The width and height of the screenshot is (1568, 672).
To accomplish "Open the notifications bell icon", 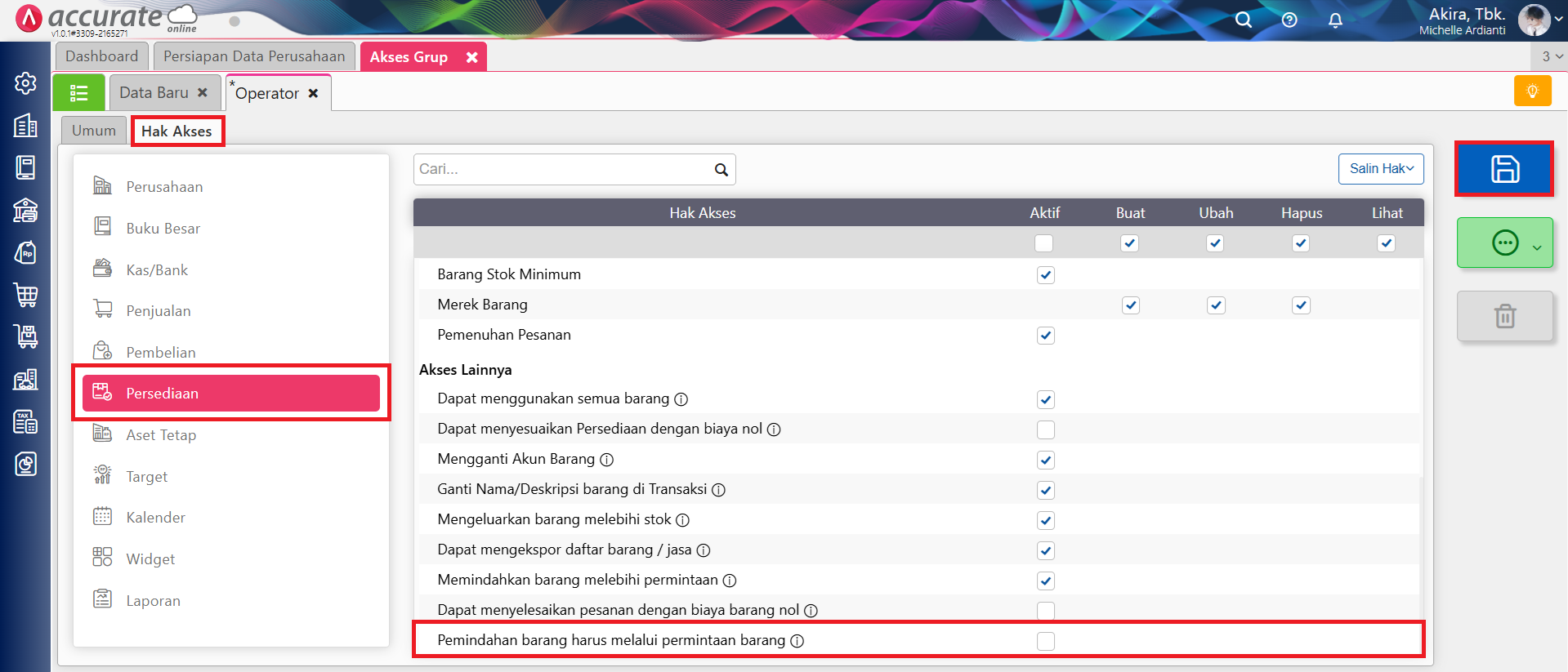I will tap(1335, 20).
